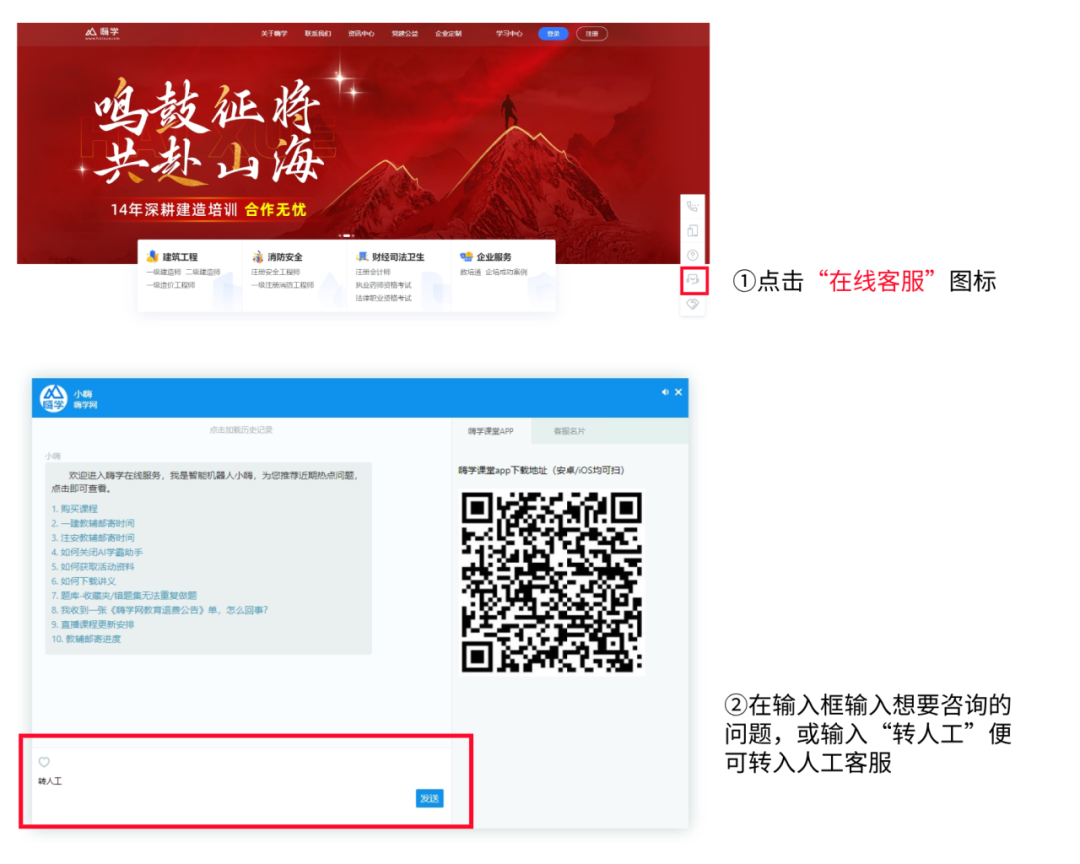This screenshot has width=1080, height=864.
Task: Open the 党建公益 nav item
Action: point(404,34)
